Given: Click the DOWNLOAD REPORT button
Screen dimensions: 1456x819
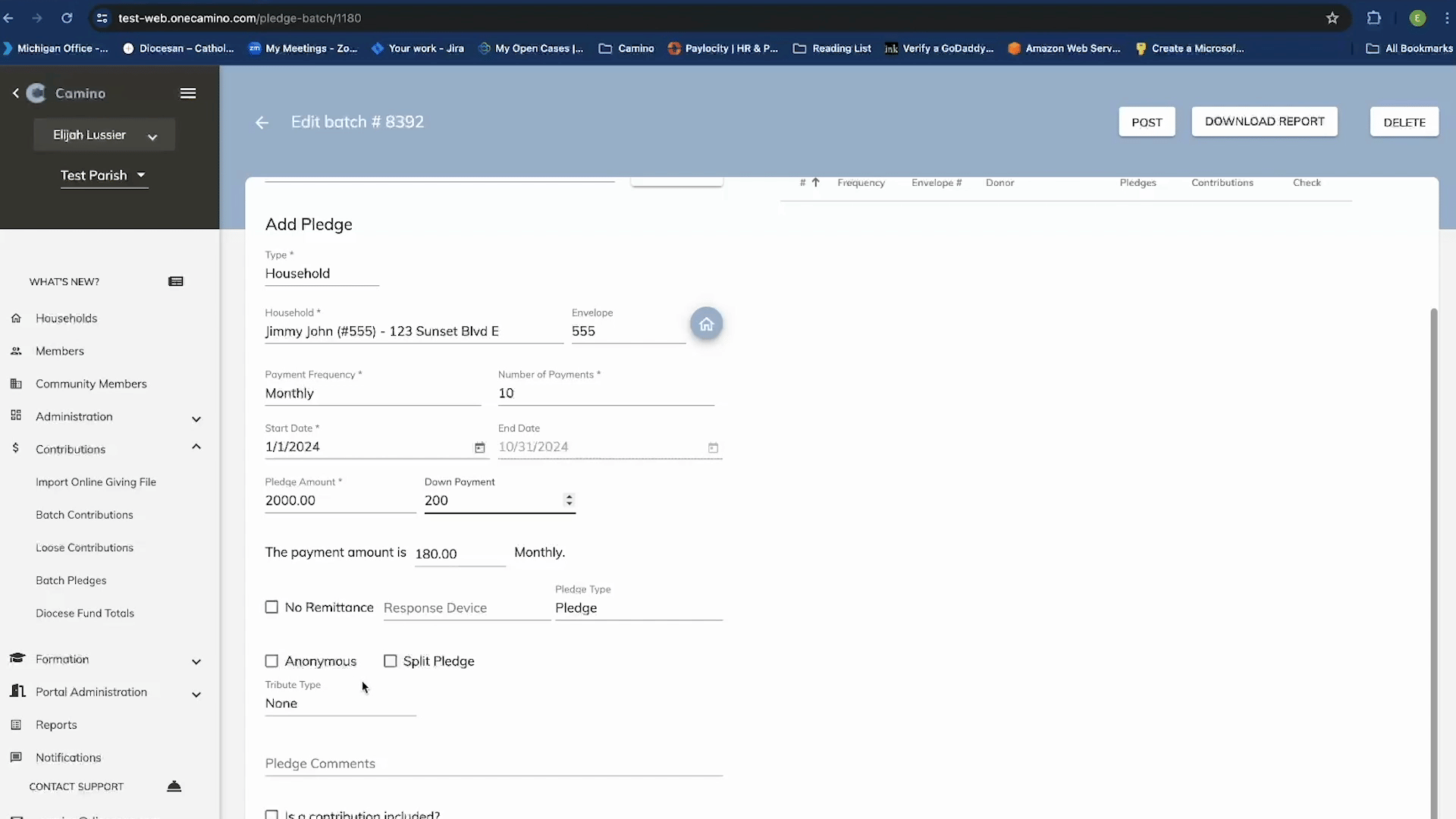Looking at the screenshot, I should coord(1264,121).
